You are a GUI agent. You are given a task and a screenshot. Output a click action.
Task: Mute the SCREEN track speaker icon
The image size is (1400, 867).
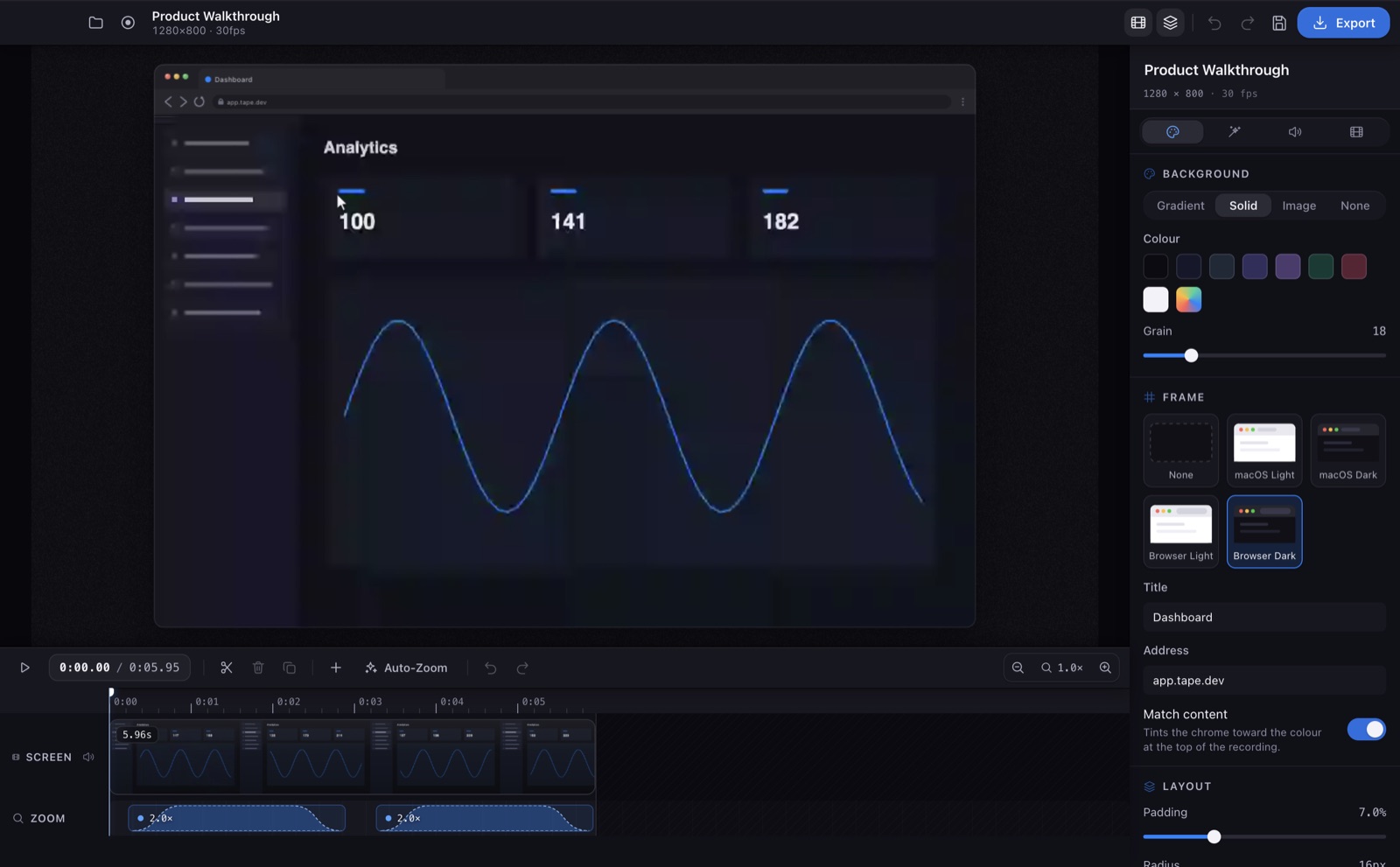[88, 758]
